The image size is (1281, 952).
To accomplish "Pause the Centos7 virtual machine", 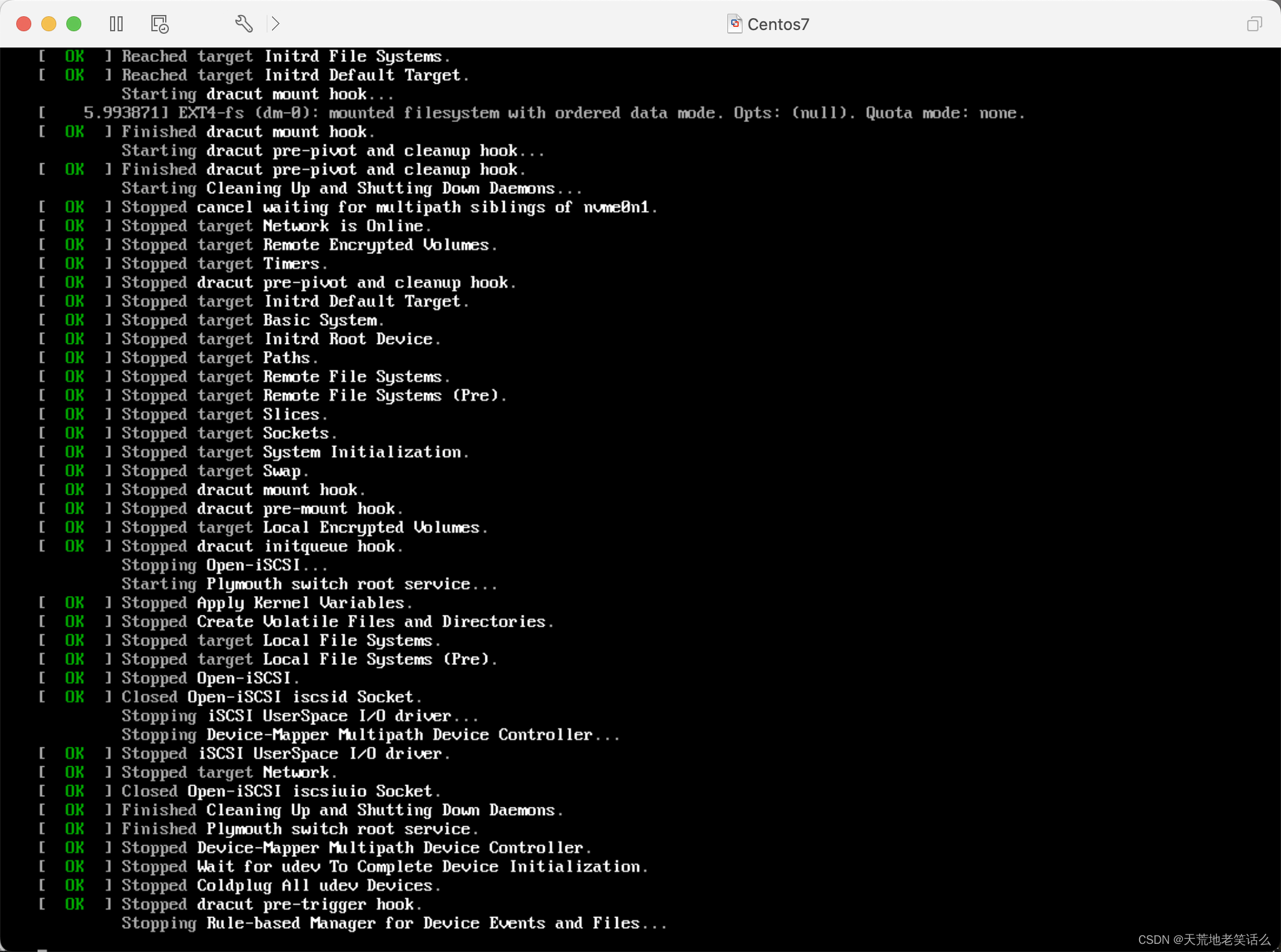I will [116, 24].
